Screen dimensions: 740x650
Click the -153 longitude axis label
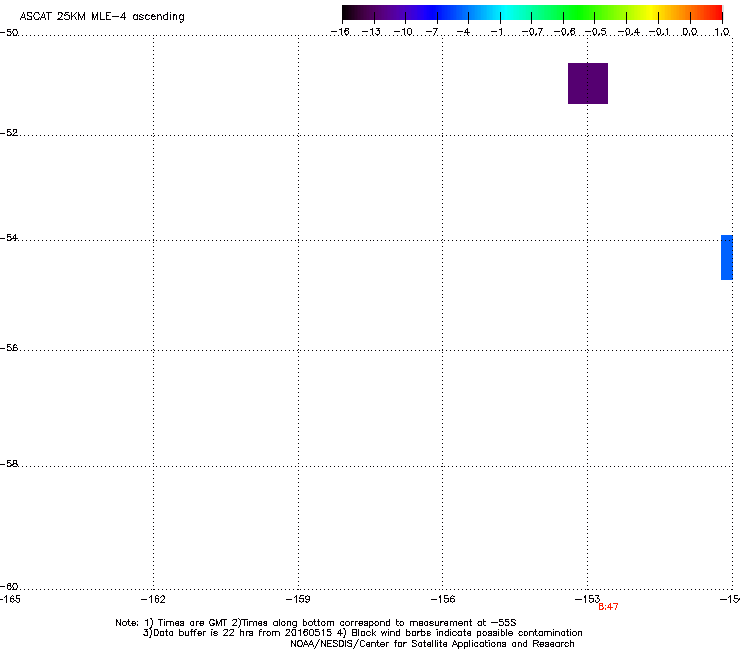click(587, 599)
